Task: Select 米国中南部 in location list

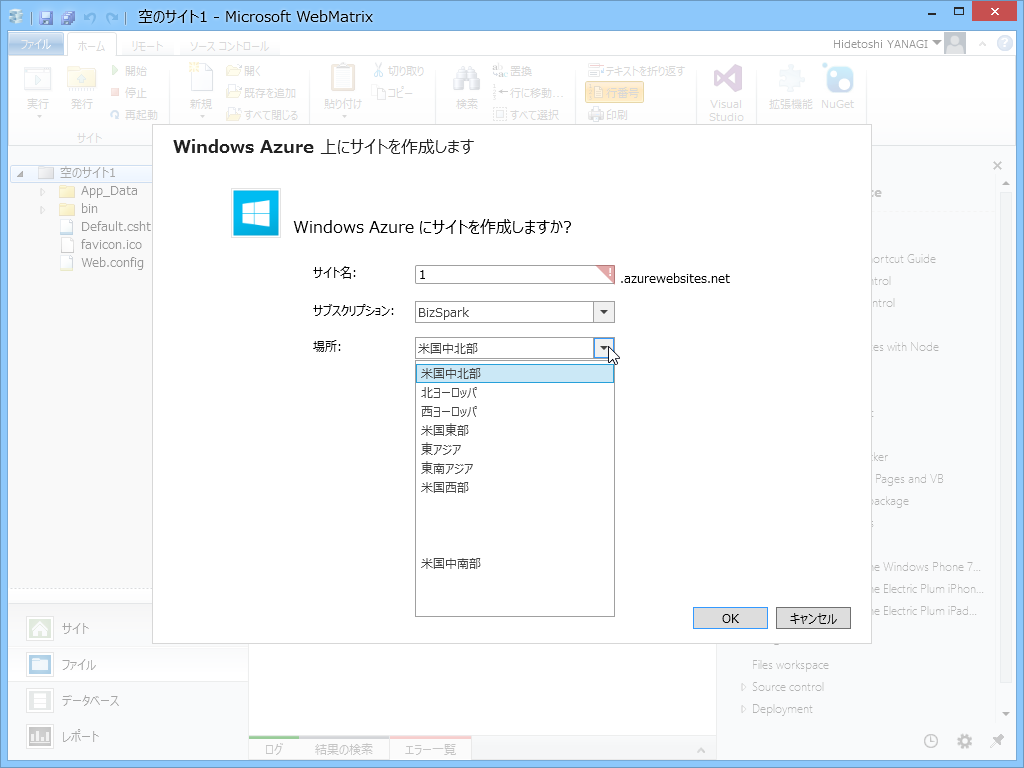Action: 515,563
